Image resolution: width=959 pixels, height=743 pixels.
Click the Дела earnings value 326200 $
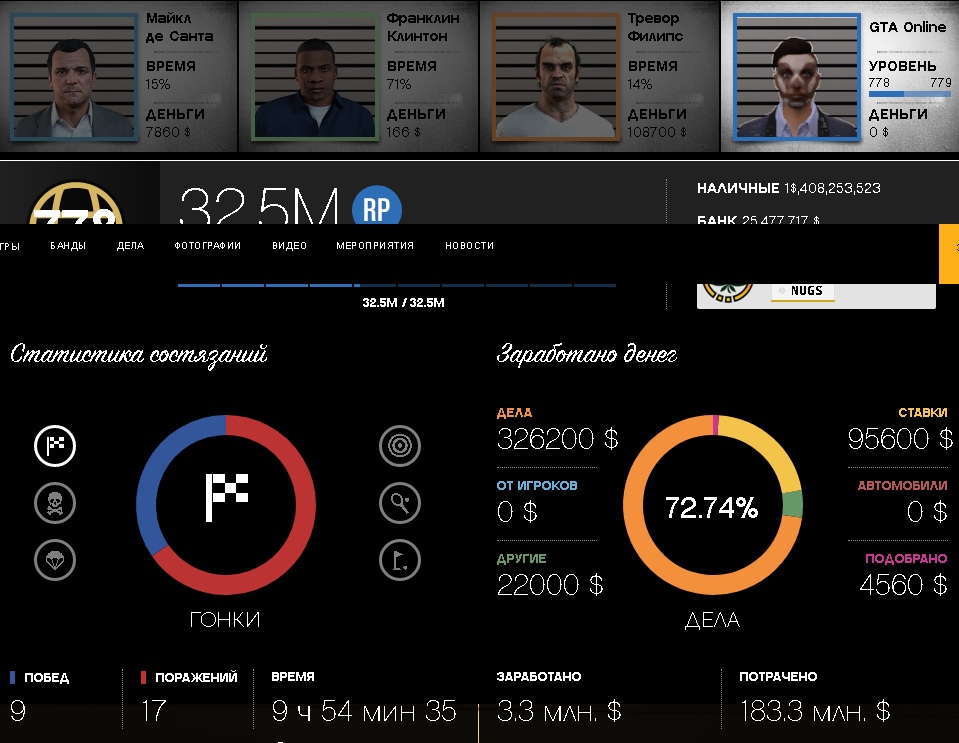click(x=558, y=439)
